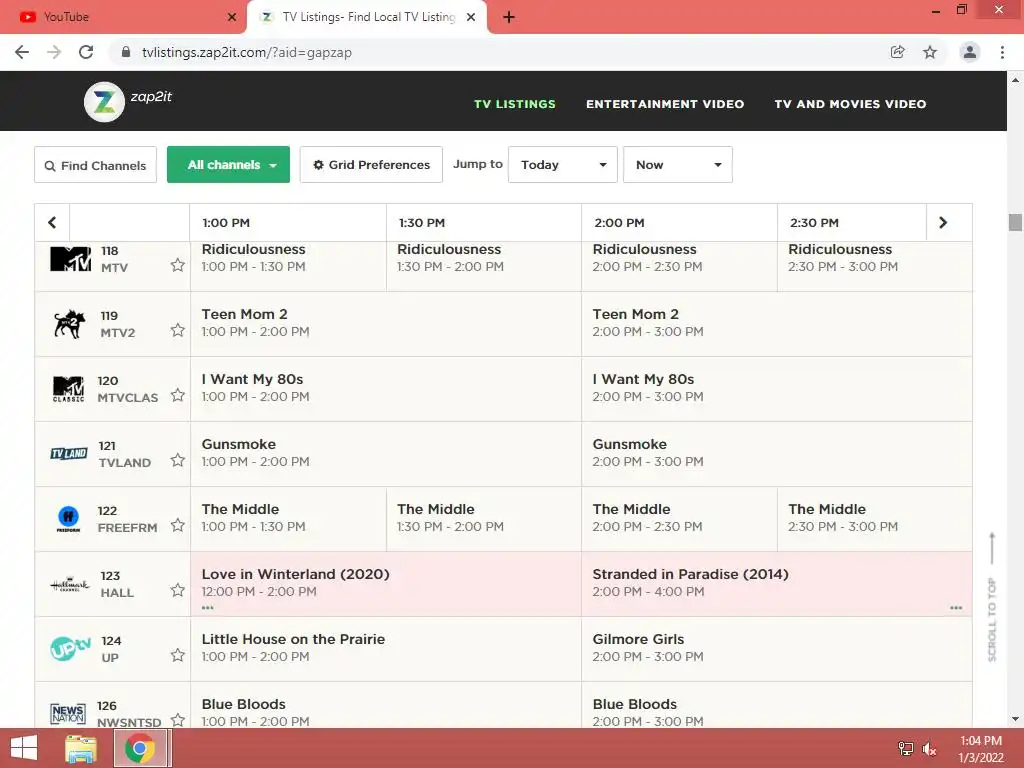Favorite the MTV channel star
This screenshot has height=768, width=1024.
point(178,265)
